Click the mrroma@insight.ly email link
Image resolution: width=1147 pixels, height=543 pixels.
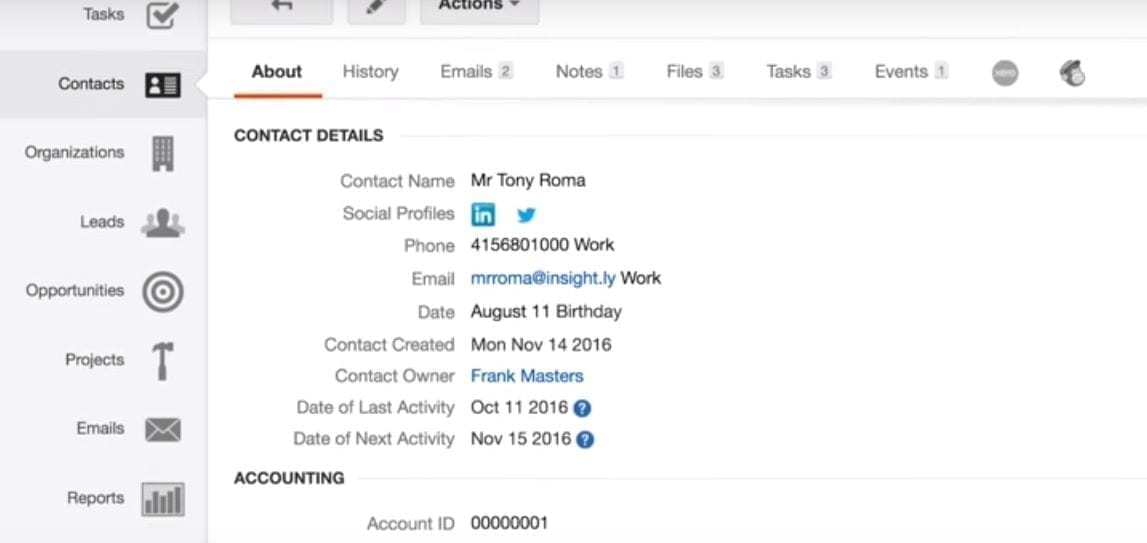click(543, 278)
